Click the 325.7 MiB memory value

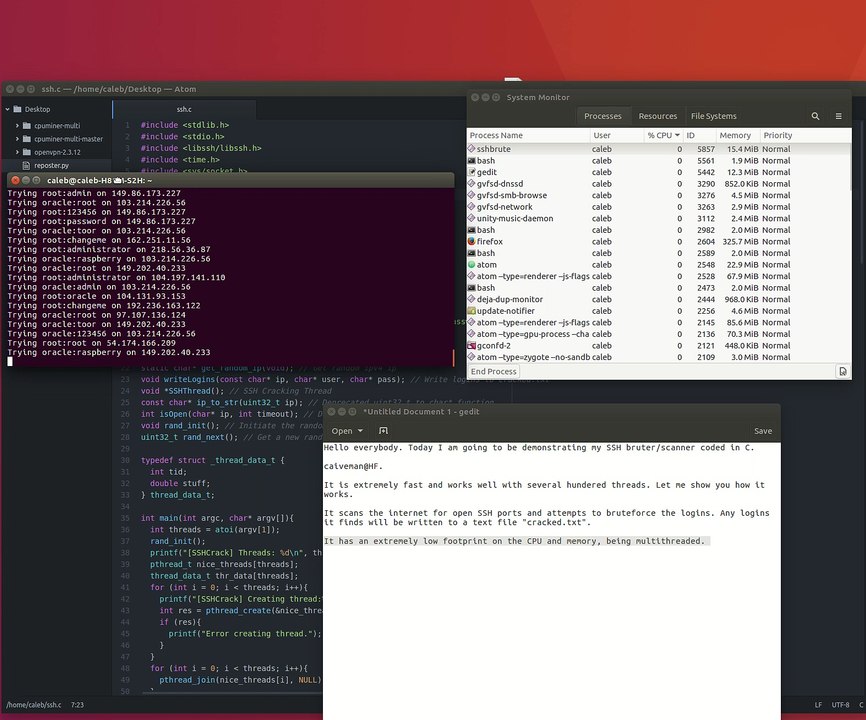[x=740, y=241]
